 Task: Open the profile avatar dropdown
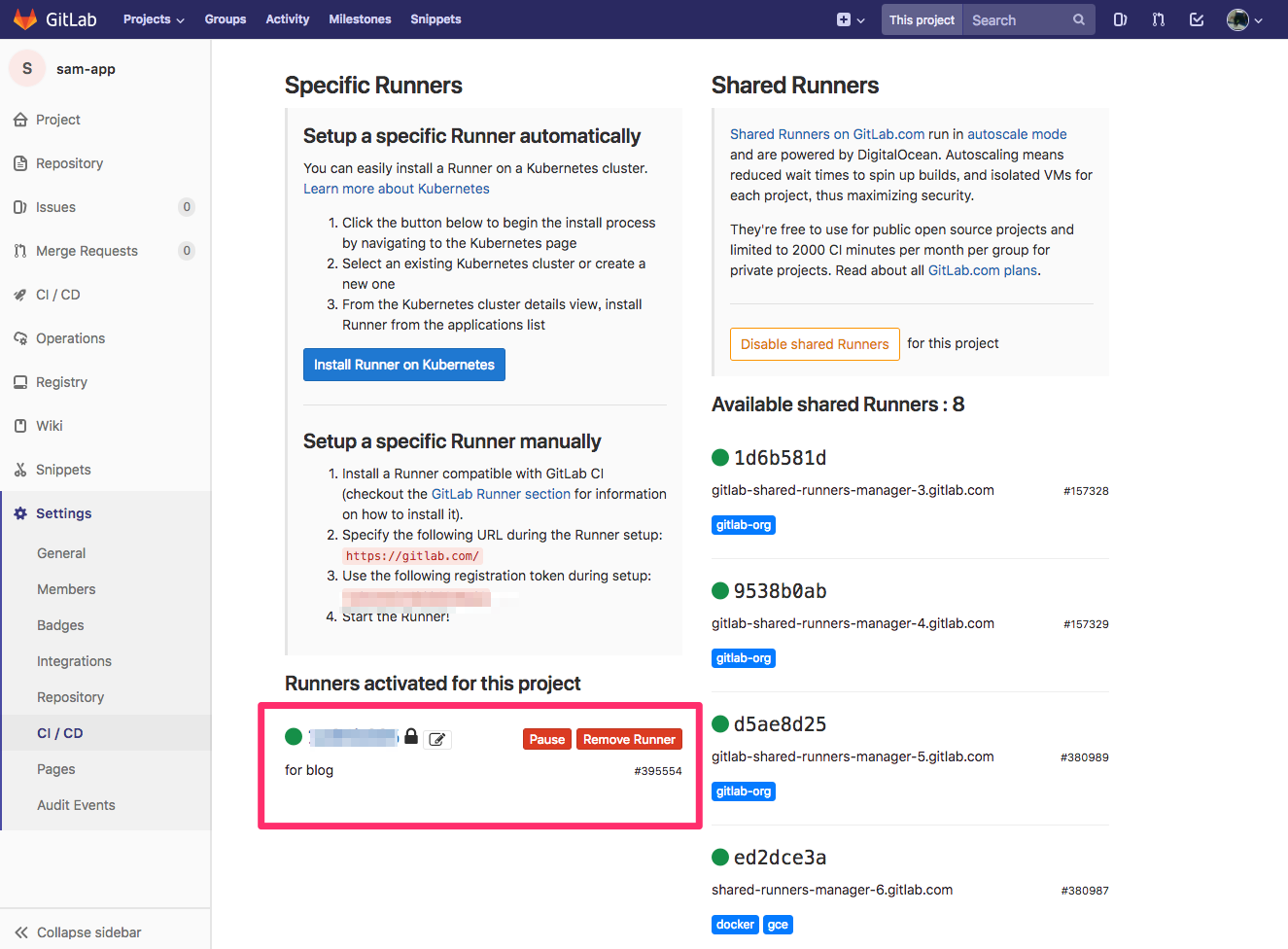click(x=1242, y=18)
